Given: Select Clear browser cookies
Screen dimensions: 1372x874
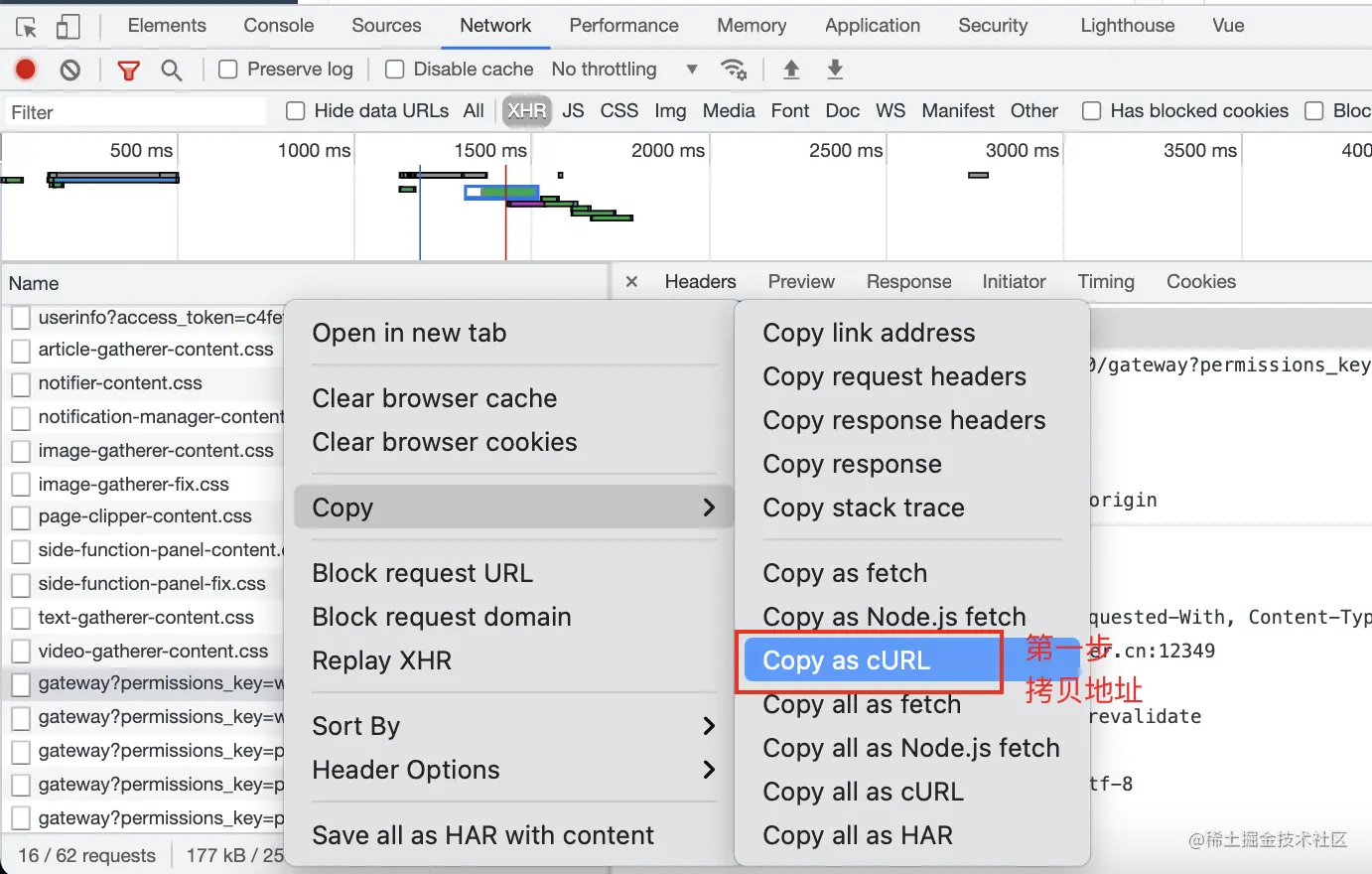Looking at the screenshot, I should pos(445,442).
